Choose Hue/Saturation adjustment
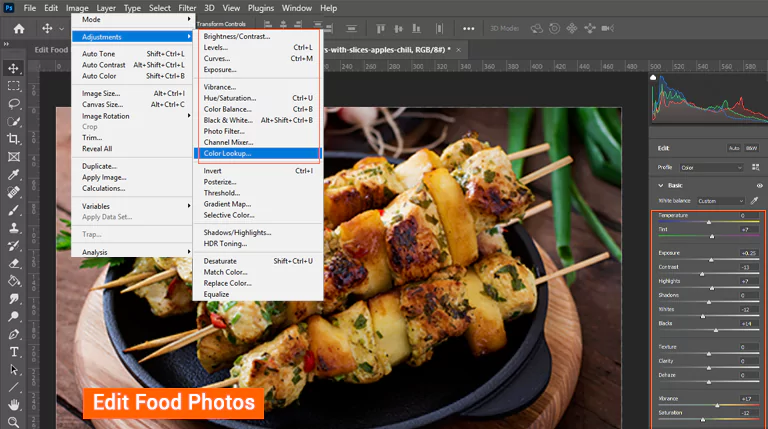This screenshot has height=429, width=768. click(x=258, y=98)
